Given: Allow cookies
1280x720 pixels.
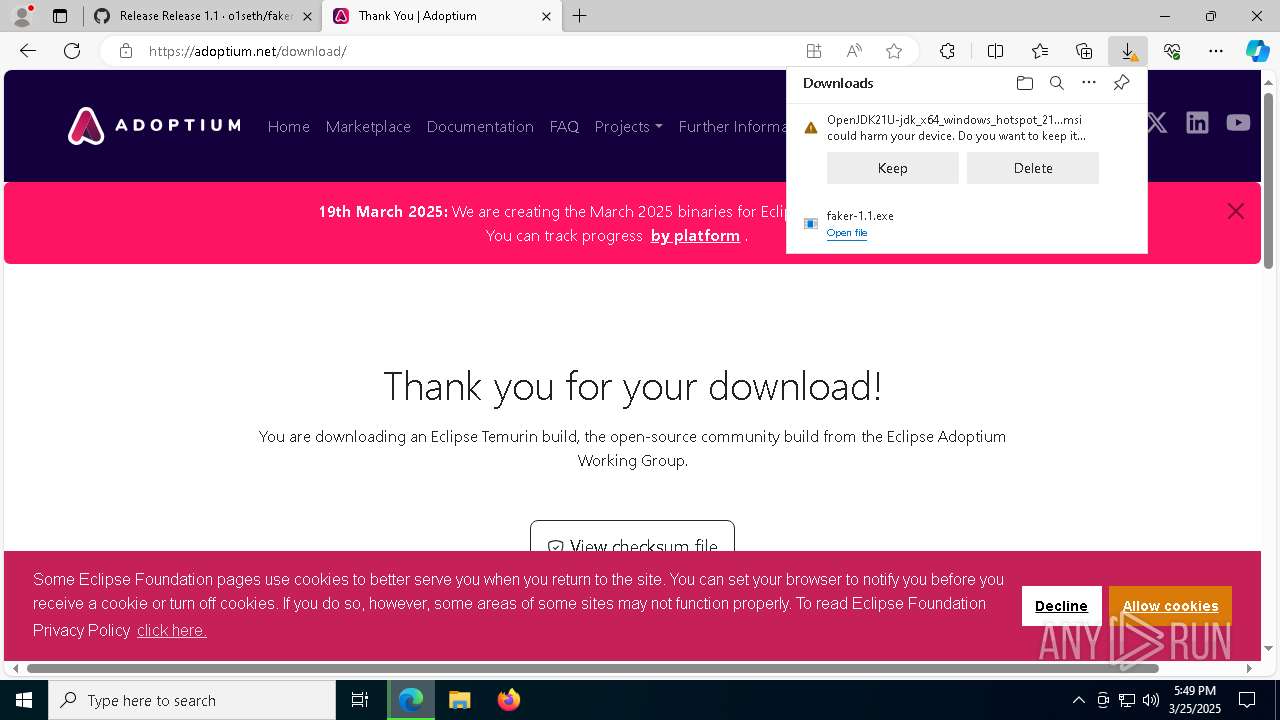Looking at the screenshot, I should pyautogui.click(x=1170, y=606).
